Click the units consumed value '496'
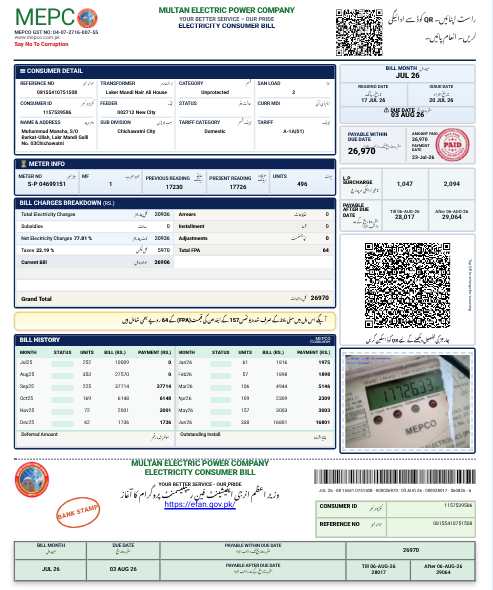493x590 pixels. (x=302, y=184)
